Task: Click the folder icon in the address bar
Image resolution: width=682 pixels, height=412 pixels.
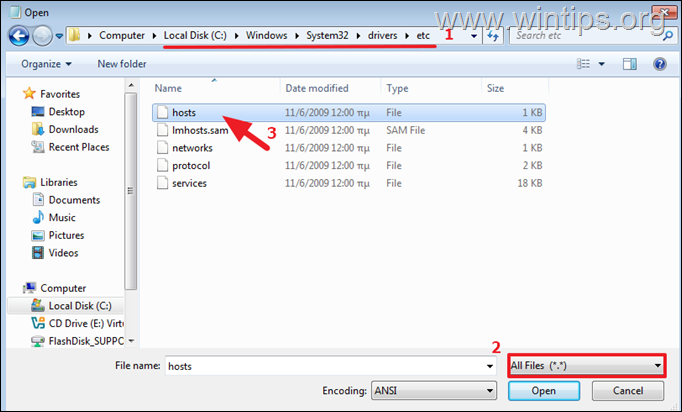Action: pos(75,36)
